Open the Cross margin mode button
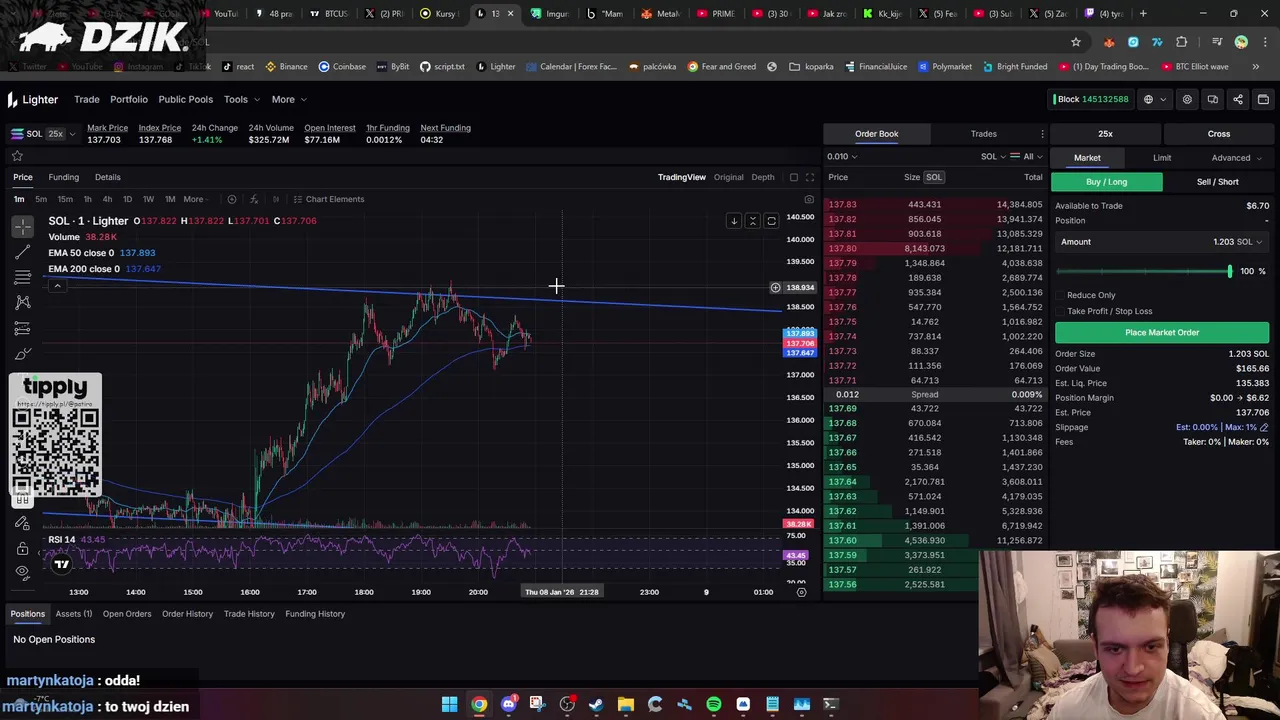This screenshot has height=720, width=1280. (1218, 134)
